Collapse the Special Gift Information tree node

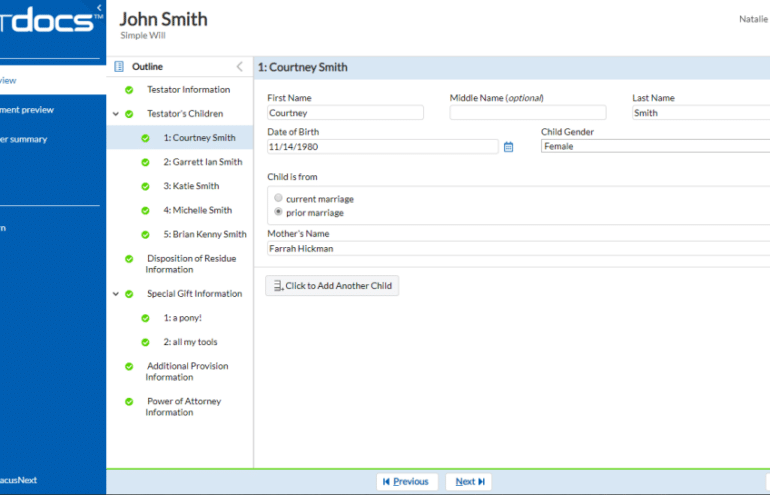(x=116, y=294)
